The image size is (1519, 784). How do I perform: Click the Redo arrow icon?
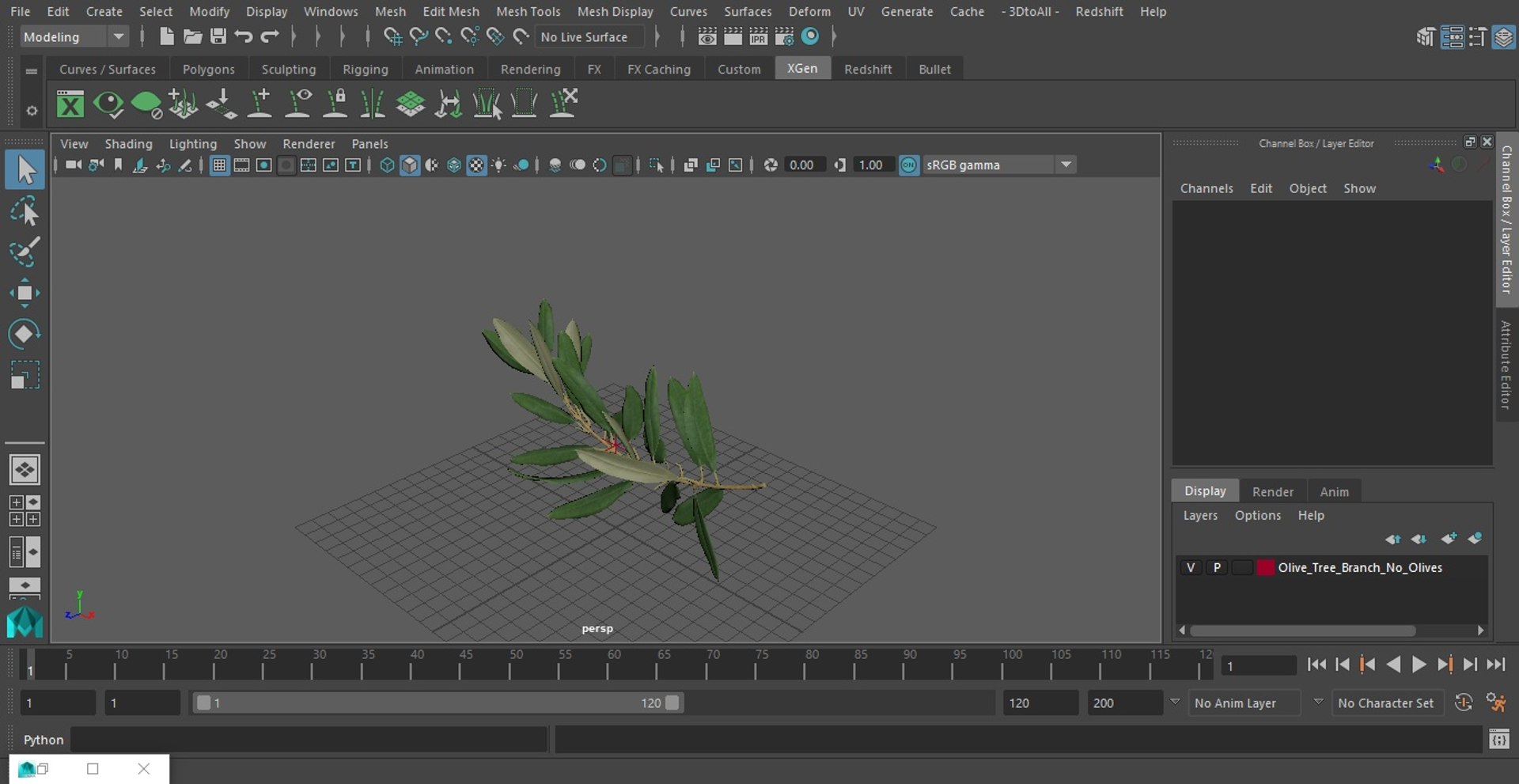point(270,36)
